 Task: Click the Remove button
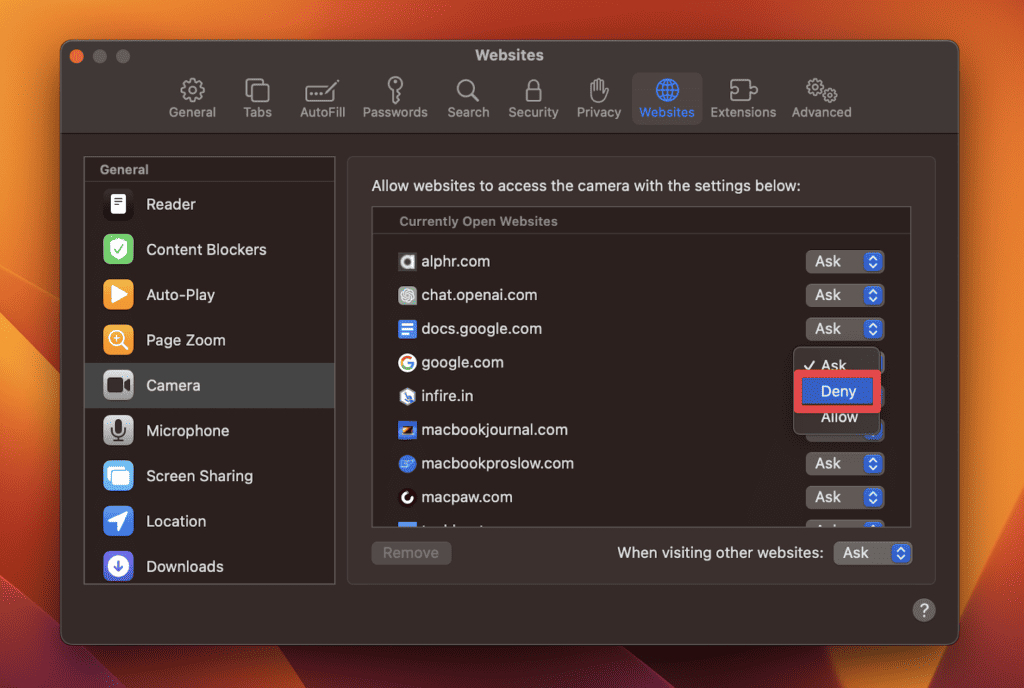(411, 553)
